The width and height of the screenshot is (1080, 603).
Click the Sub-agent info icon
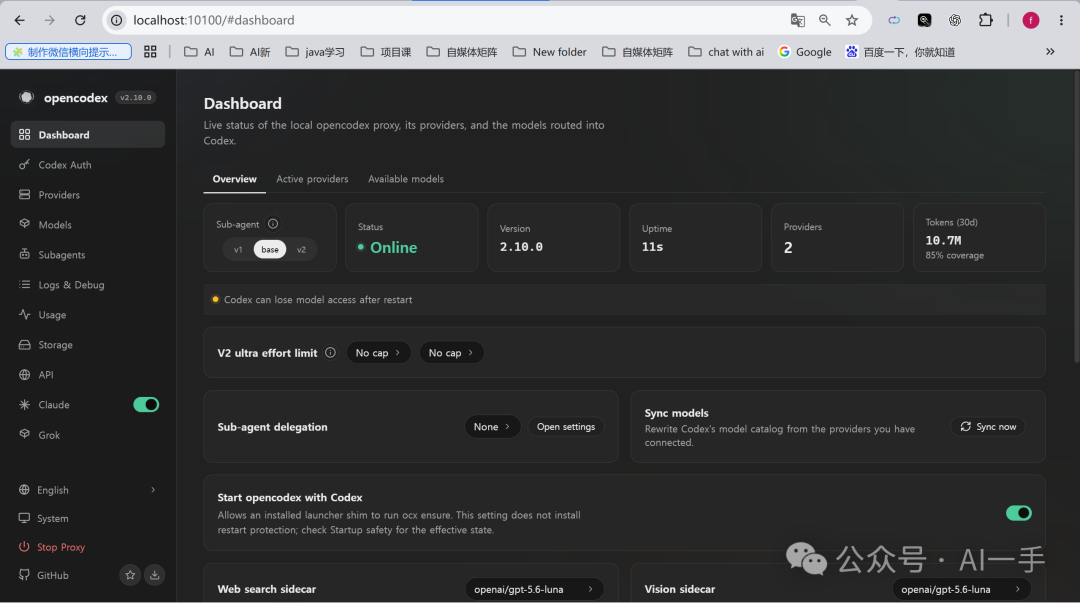point(273,224)
